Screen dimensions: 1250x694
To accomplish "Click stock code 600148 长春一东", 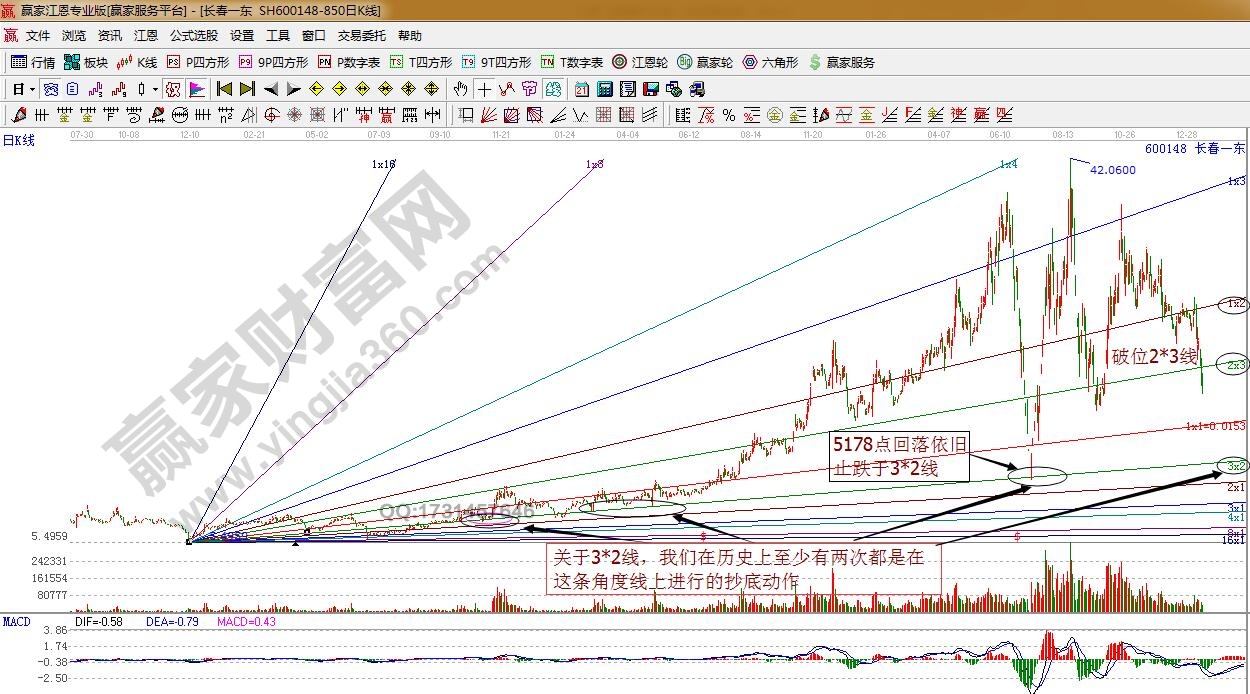I will 1195,149.
